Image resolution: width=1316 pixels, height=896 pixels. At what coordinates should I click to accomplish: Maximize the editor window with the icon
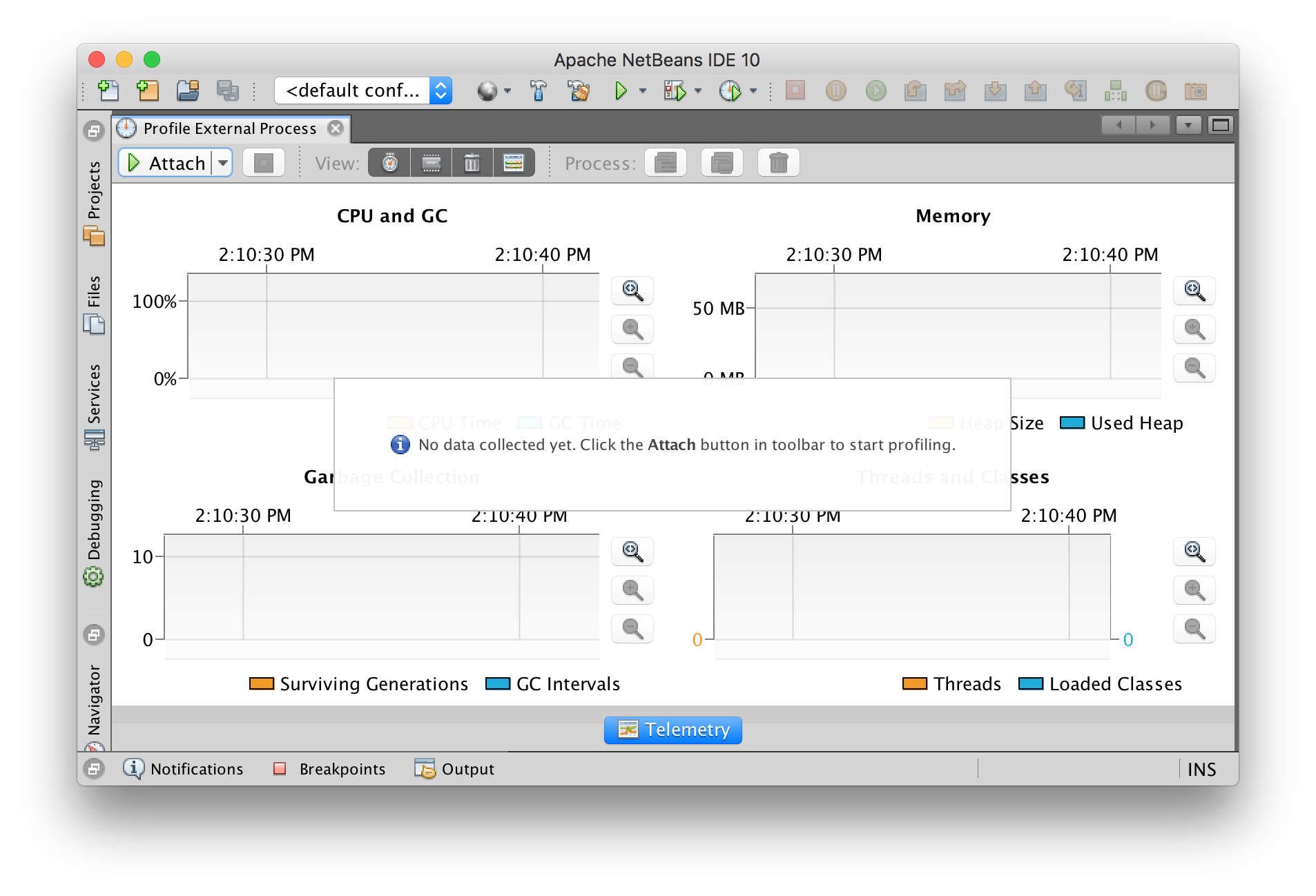[x=1221, y=125]
